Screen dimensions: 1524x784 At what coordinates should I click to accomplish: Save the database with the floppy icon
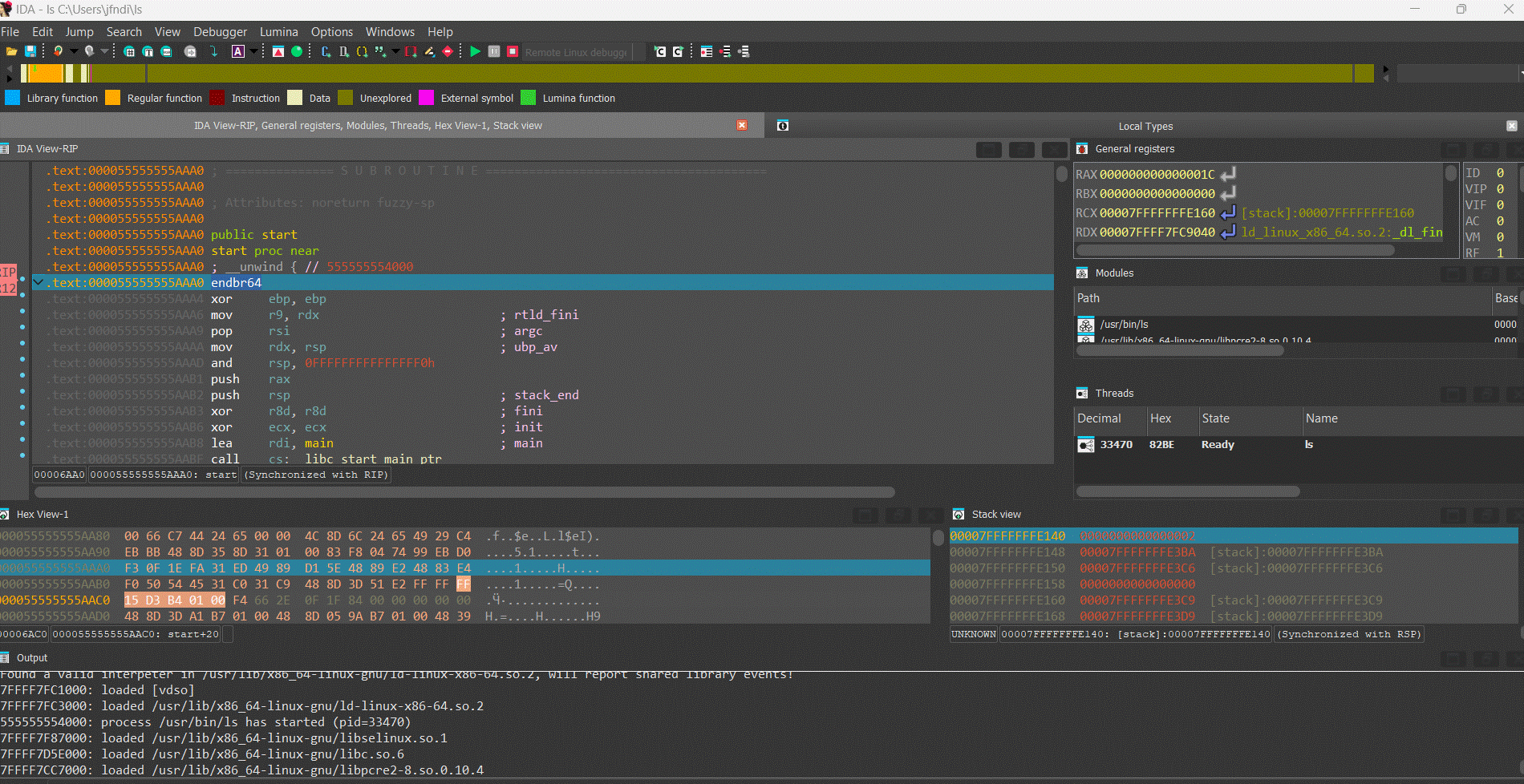click(x=30, y=51)
